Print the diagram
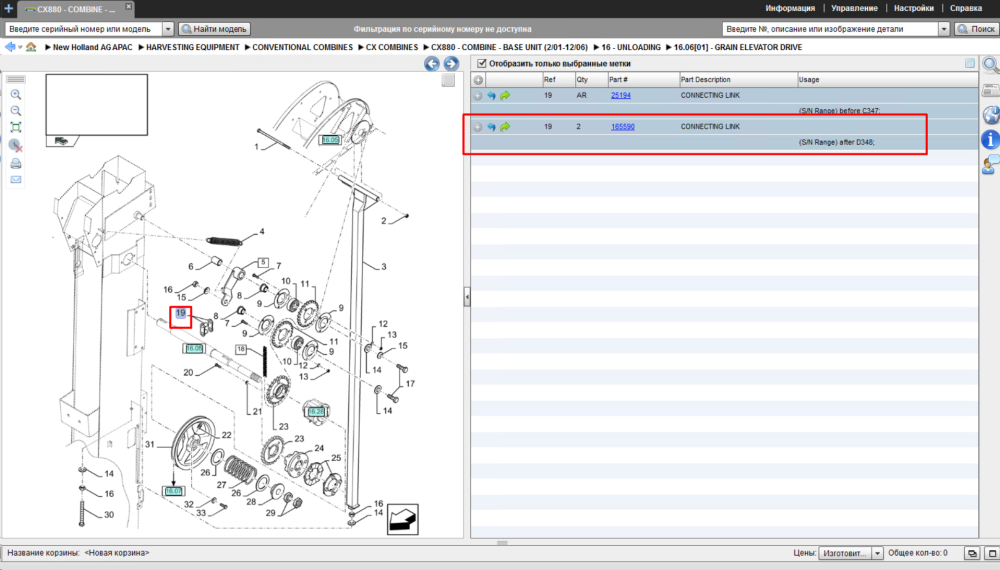Viewport: 1000px width, 570px height. point(16,163)
